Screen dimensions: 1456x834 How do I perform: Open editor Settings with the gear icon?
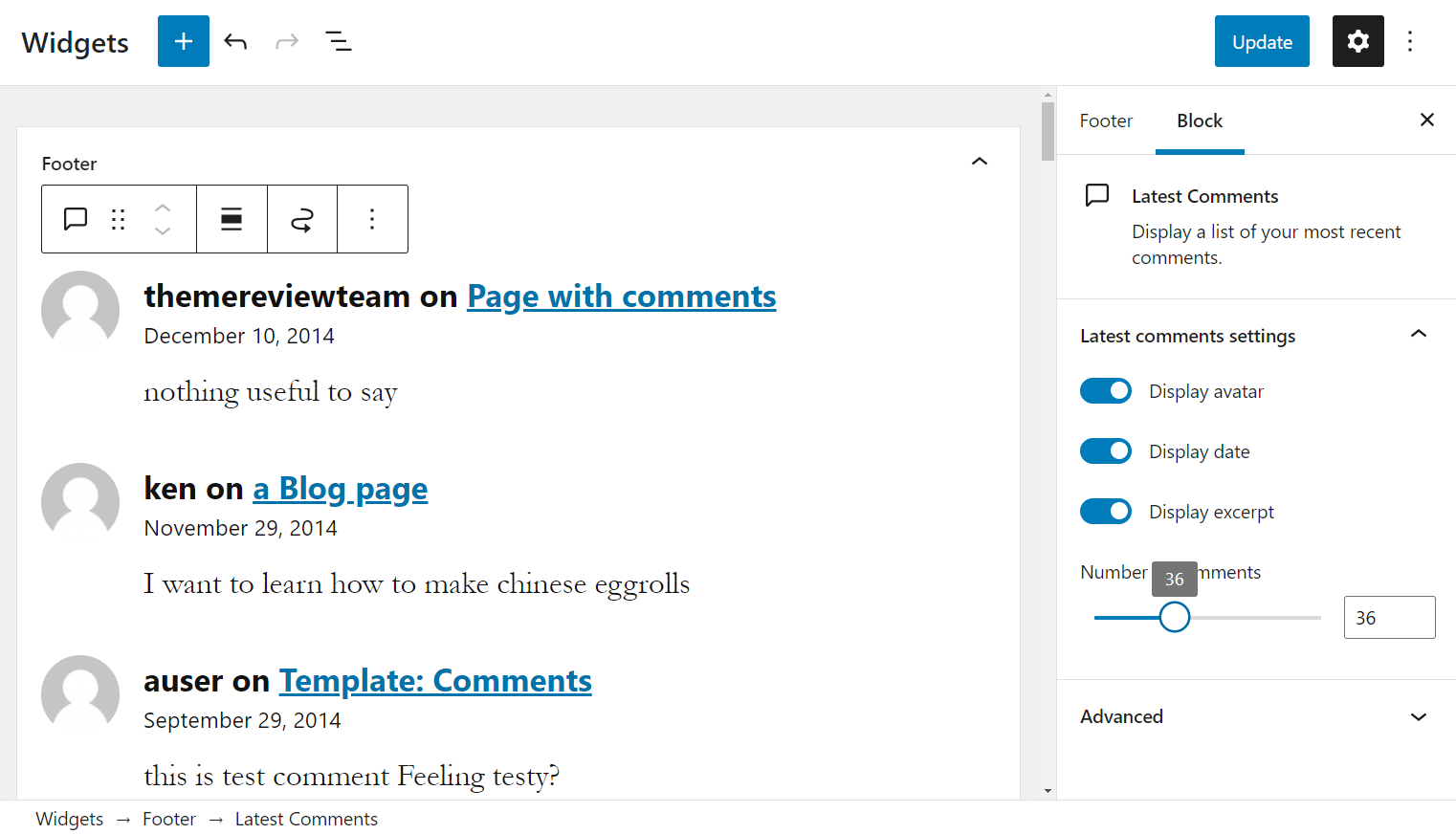point(1357,41)
